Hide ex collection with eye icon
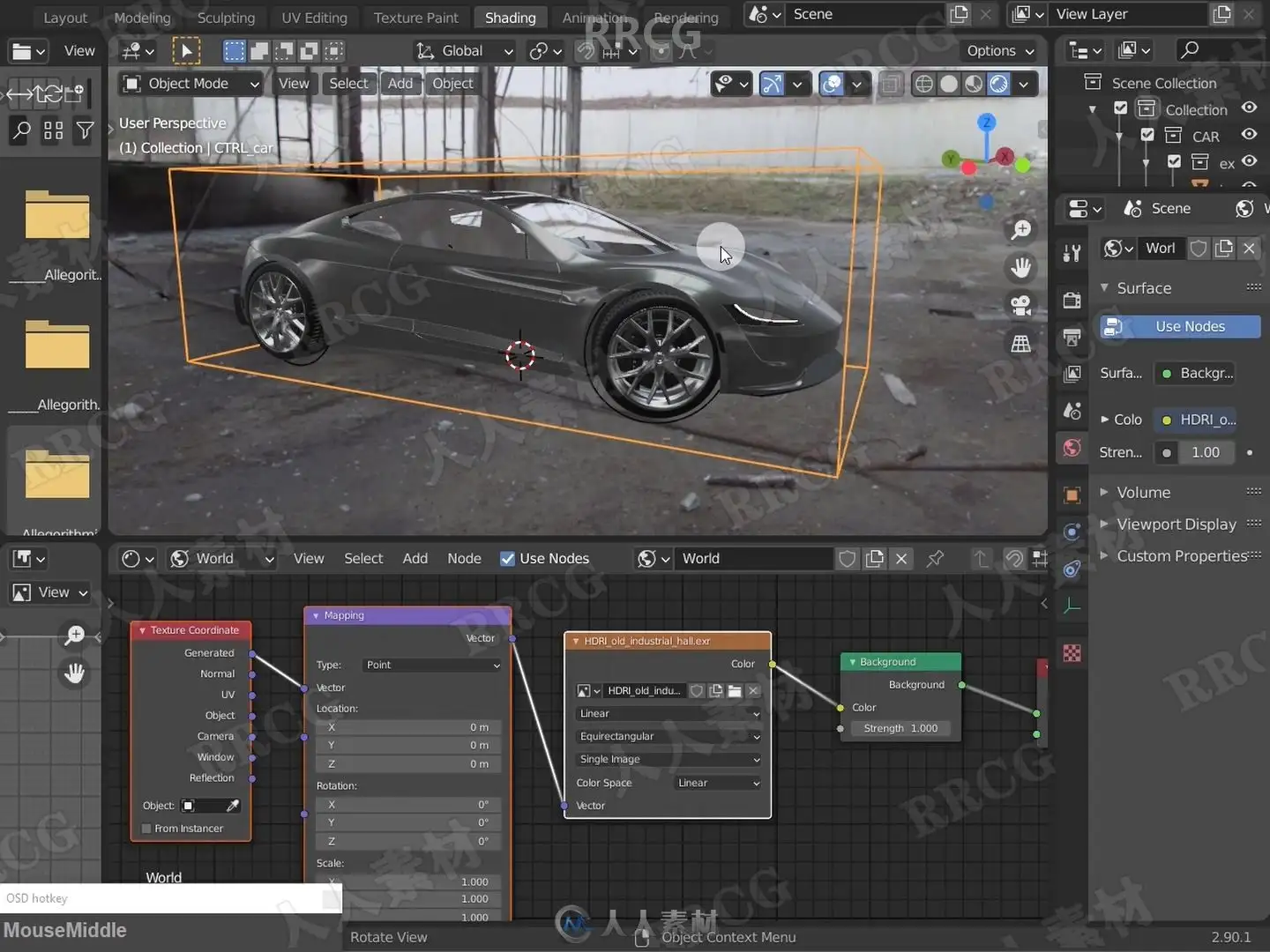1270x952 pixels. coord(1249,160)
